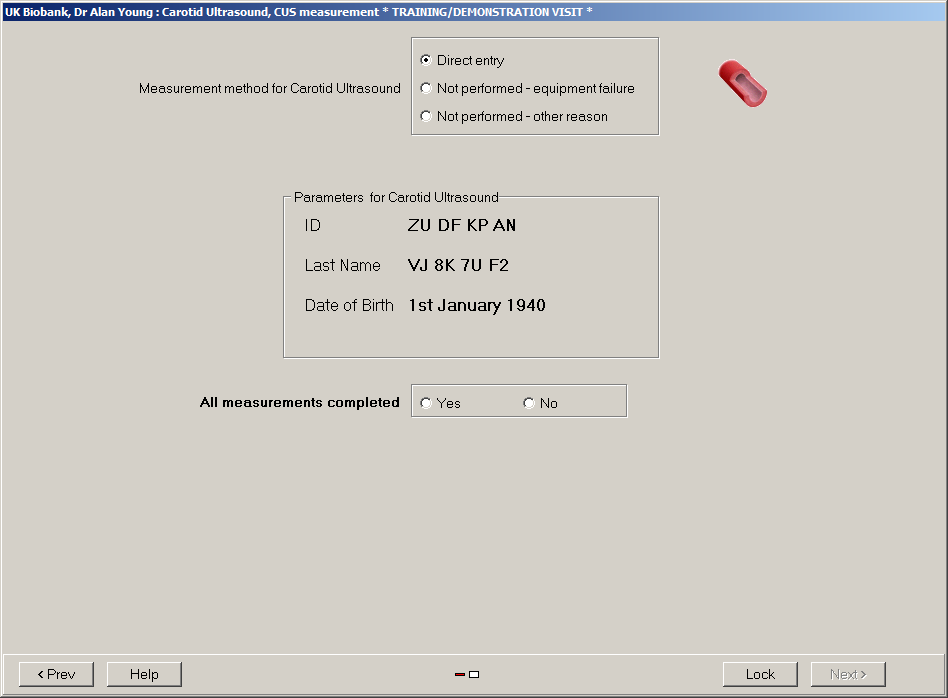Choose Not performed - other reason option

(x=427, y=116)
